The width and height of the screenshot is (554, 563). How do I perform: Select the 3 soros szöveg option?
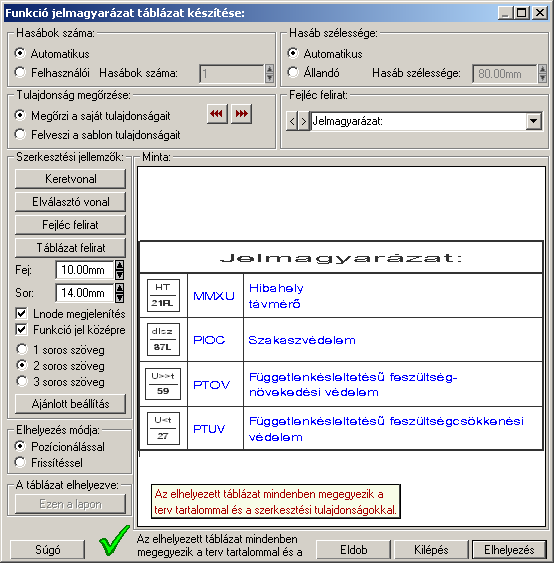pyautogui.click(x=22, y=381)
